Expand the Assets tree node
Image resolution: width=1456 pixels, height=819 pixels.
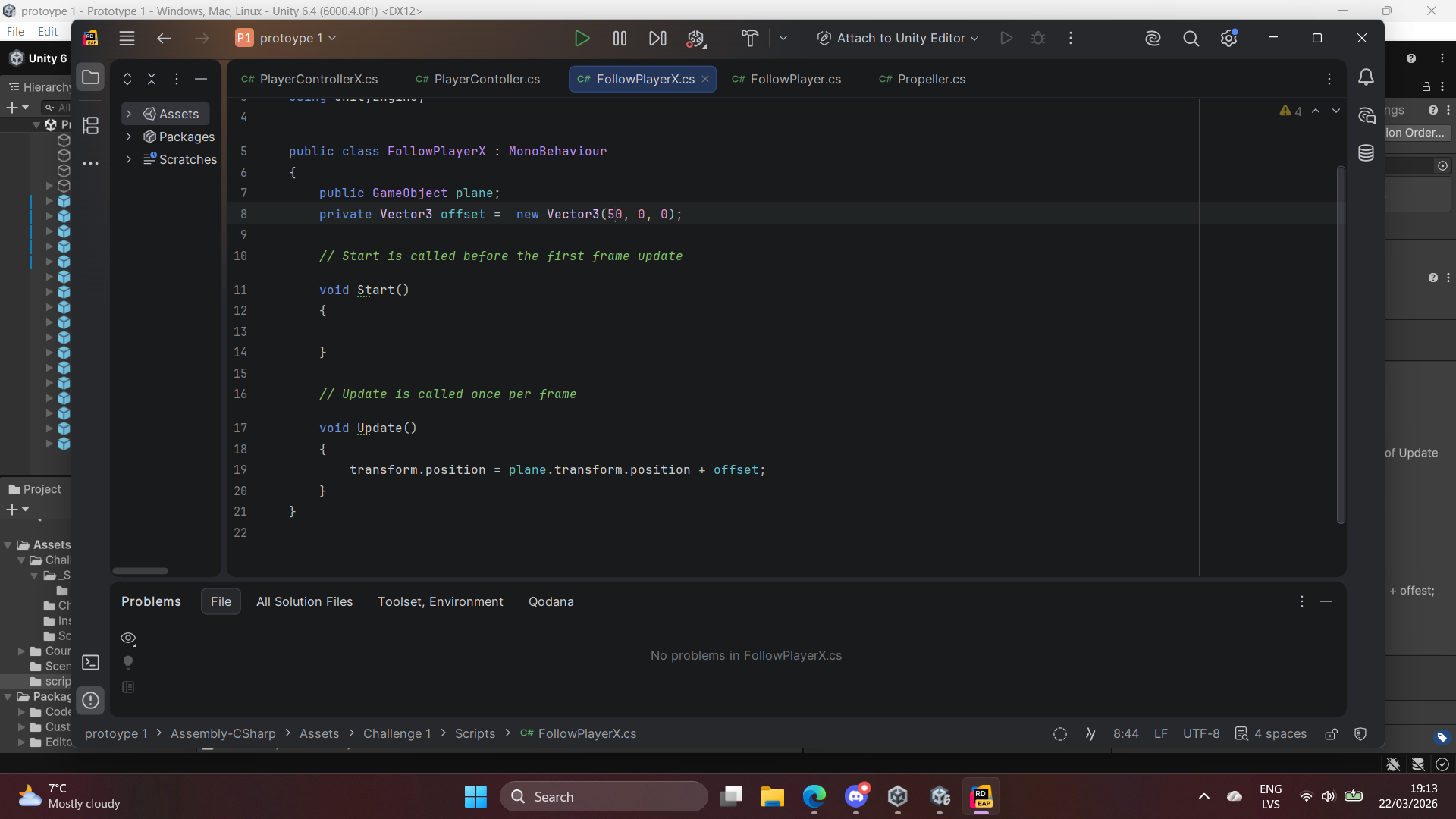(129, 114)
